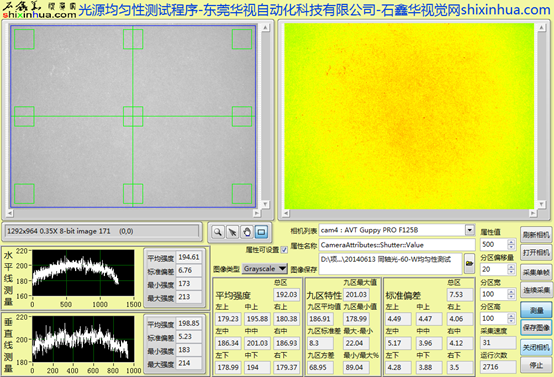554x377 pixels.
Task: Click the 保存图像 save image button
Action: pos(536,328)
